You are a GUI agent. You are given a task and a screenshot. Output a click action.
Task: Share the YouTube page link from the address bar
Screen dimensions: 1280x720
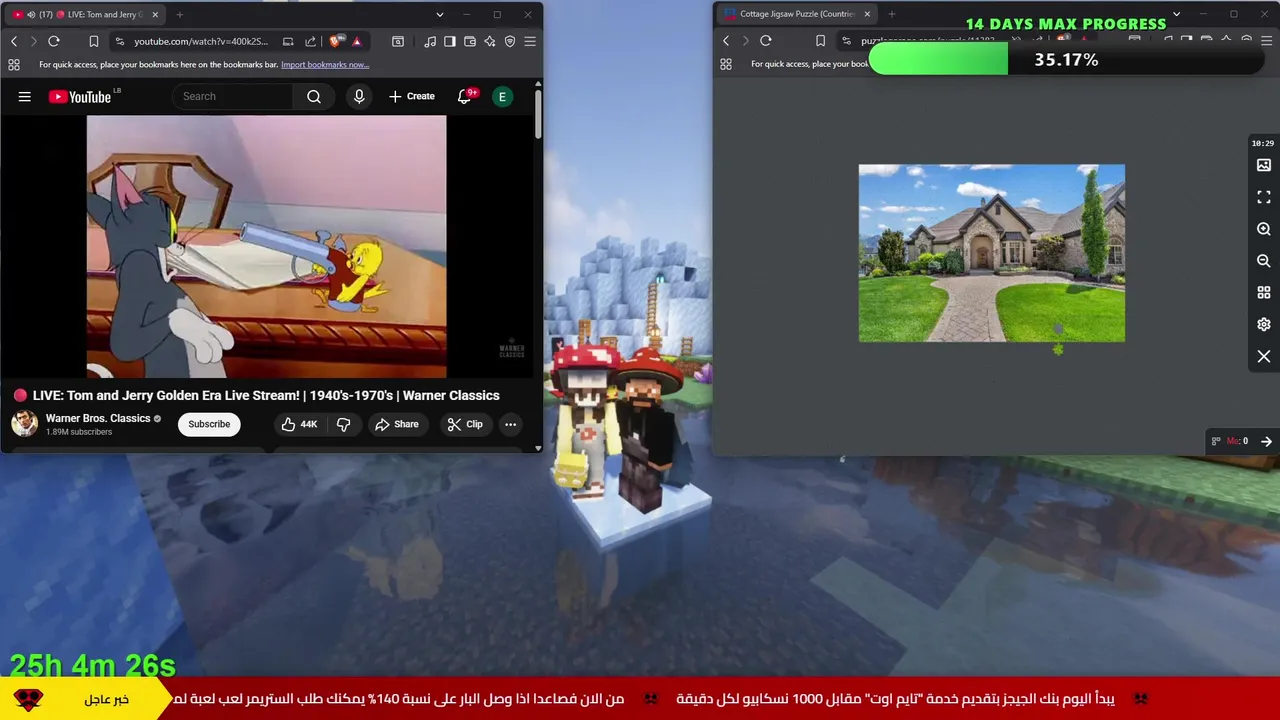pyautogui.click(x=310, y=41)
